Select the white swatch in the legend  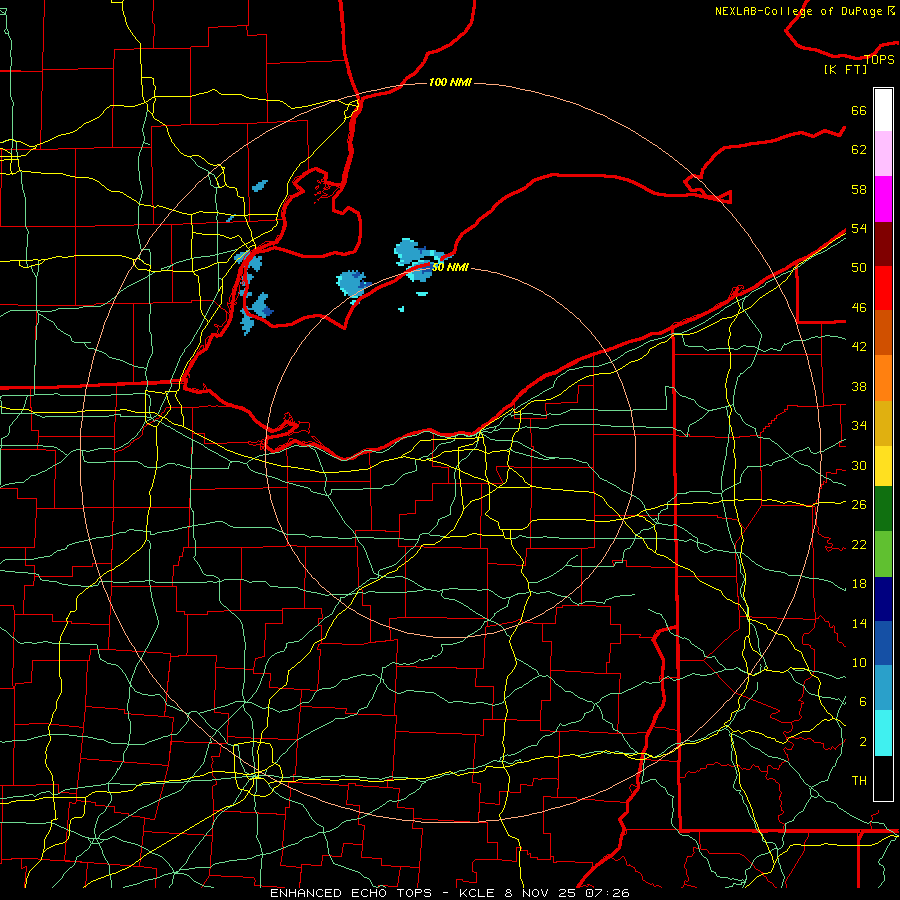(883, 110)
